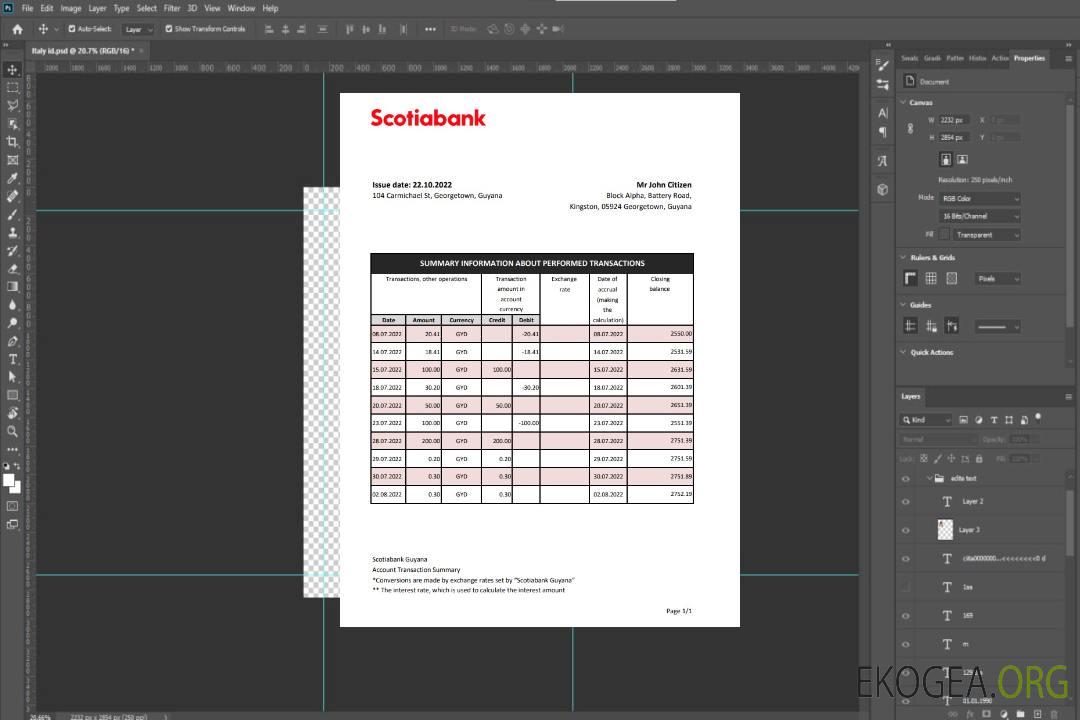Viewport: 1080px width, 720px height.
Task: Click the landscape canvas orientation icon
Action: click(x=962, y=159)
